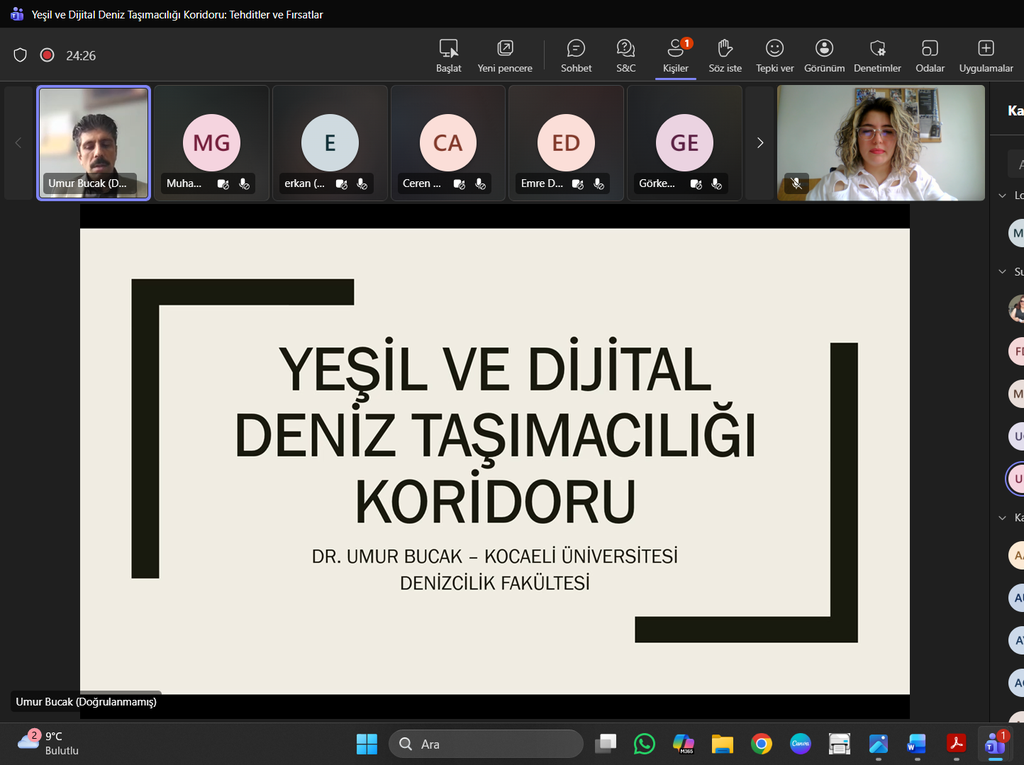Select the MG participant tile
Image resolution: width=1024 pixels, height=765 pixels.
(211, 142)
